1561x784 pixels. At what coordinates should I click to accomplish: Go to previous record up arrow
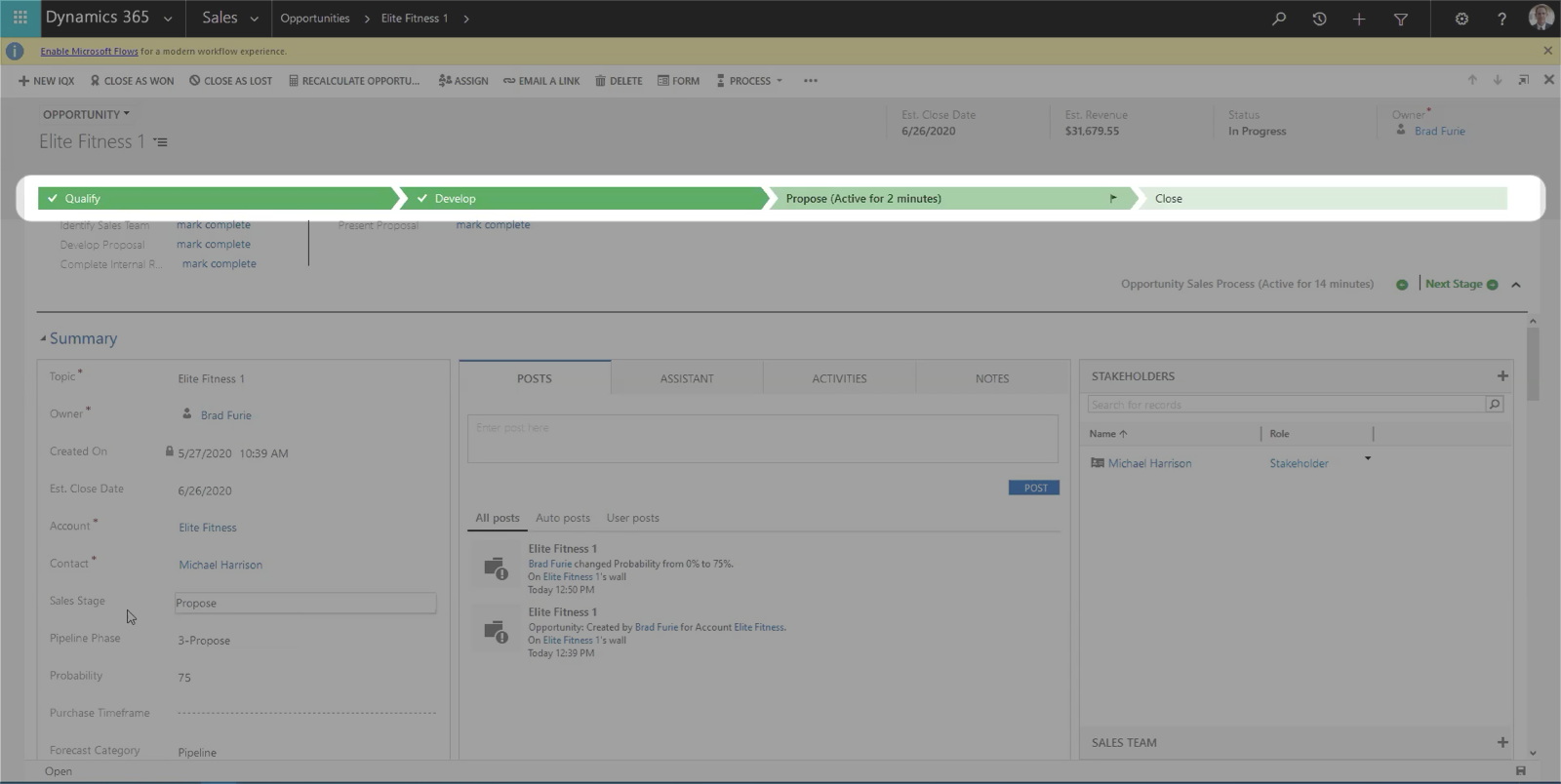pos(1472,80)
